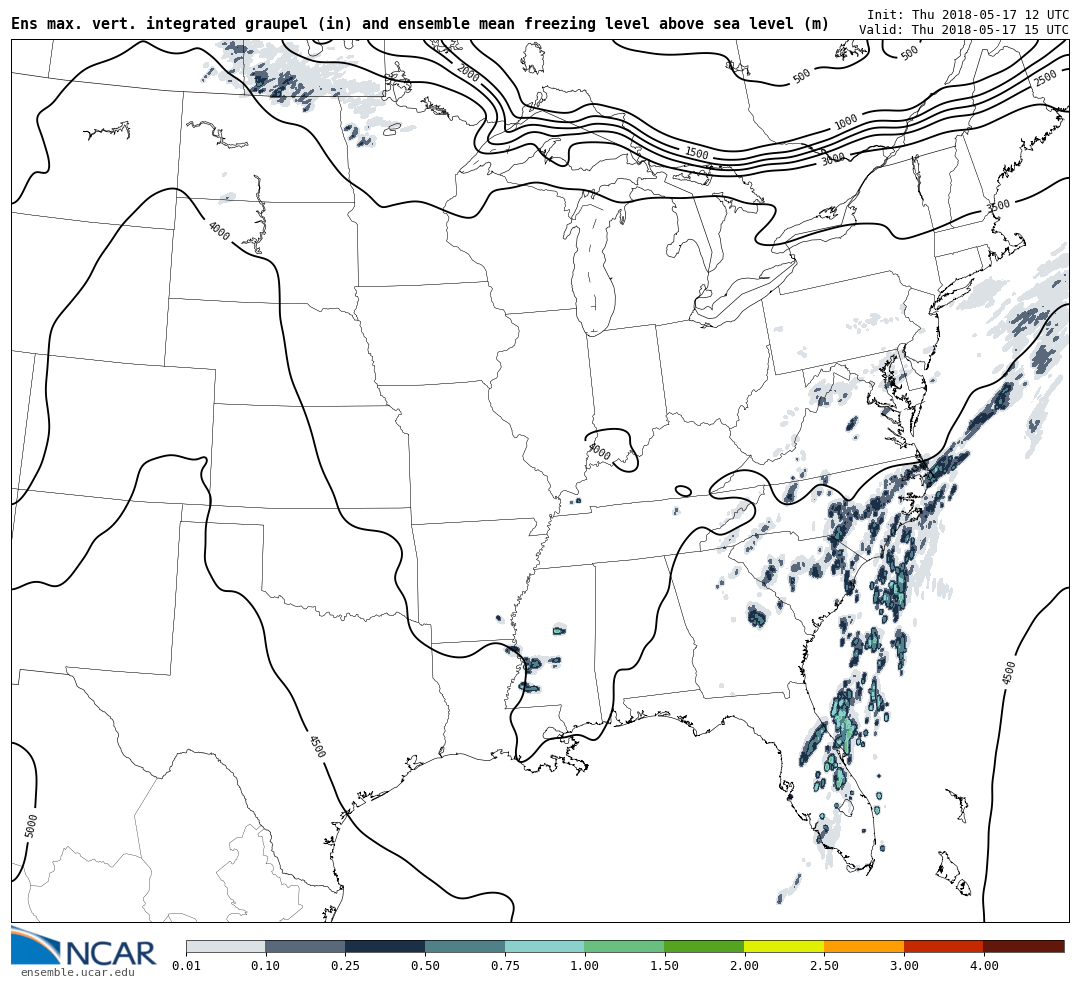The image size is (1080, 985).
Task: Select the red 3.00–4.00 legend swatch
Action: [x=944, y=946]
